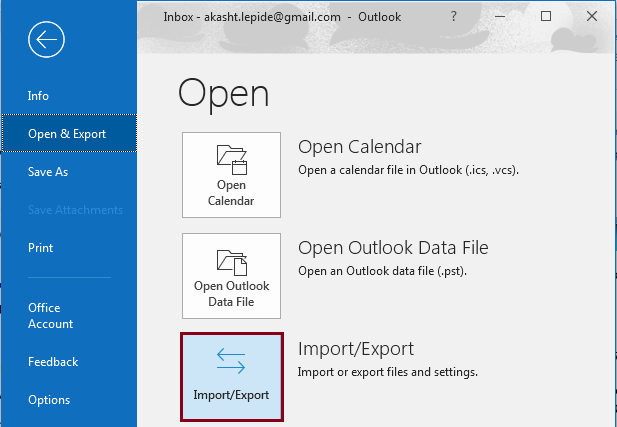Viewport: 617px width, 427px height.
Task: Click the Open Calendar tile button
Action: tap(231, 175)
